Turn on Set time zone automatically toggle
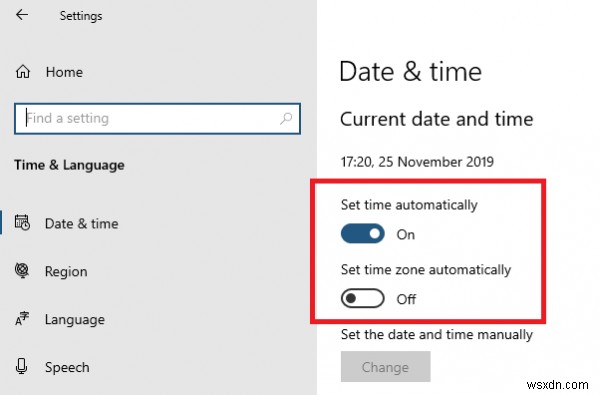This screenshot has width=600, height=395. click(363, 299)
